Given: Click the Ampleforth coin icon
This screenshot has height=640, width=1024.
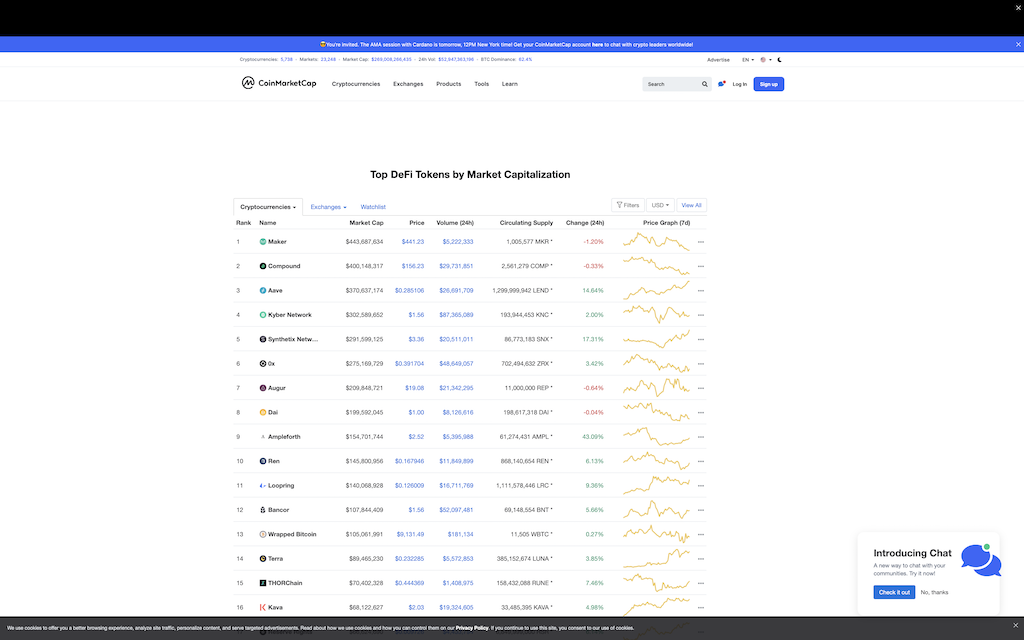Looking at the screenshot, I should pos(263,437).
